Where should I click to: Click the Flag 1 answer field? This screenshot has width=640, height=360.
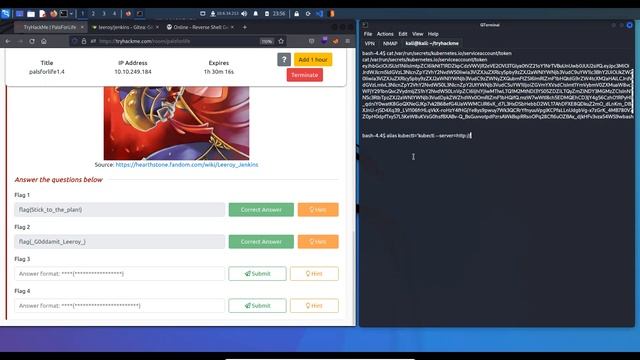pos(120,210)
